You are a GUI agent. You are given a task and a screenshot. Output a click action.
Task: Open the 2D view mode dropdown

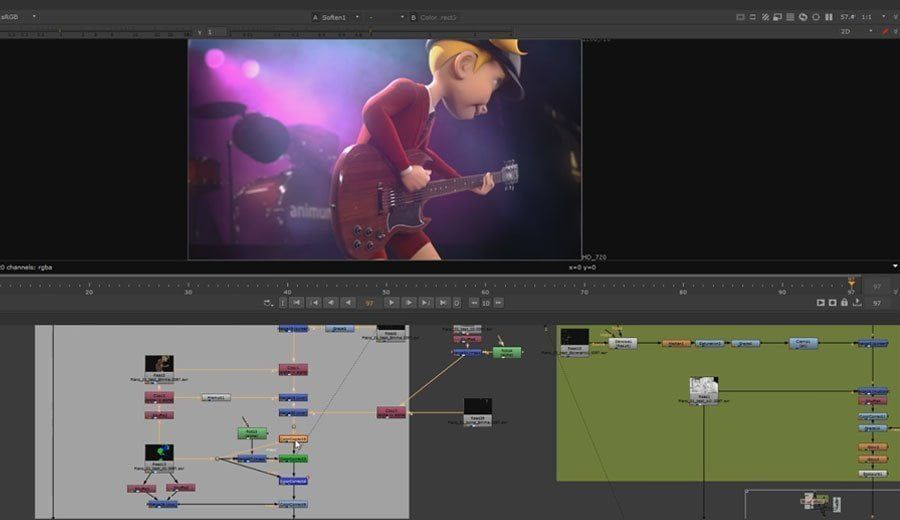pos(856,32)
